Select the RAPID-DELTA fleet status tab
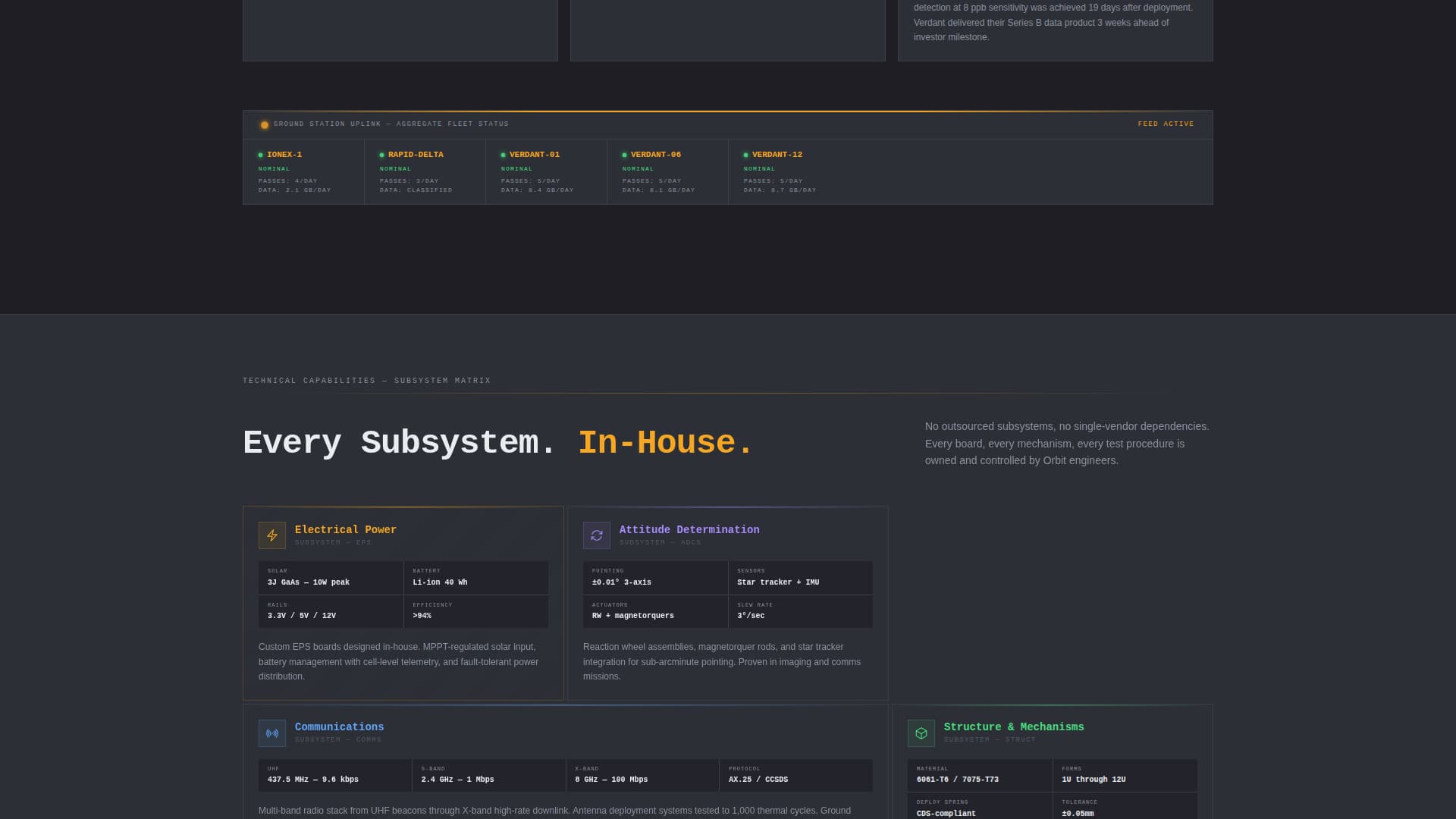Image resolution: width=1456 pixels, height=819 pixels. coord(425,171)
